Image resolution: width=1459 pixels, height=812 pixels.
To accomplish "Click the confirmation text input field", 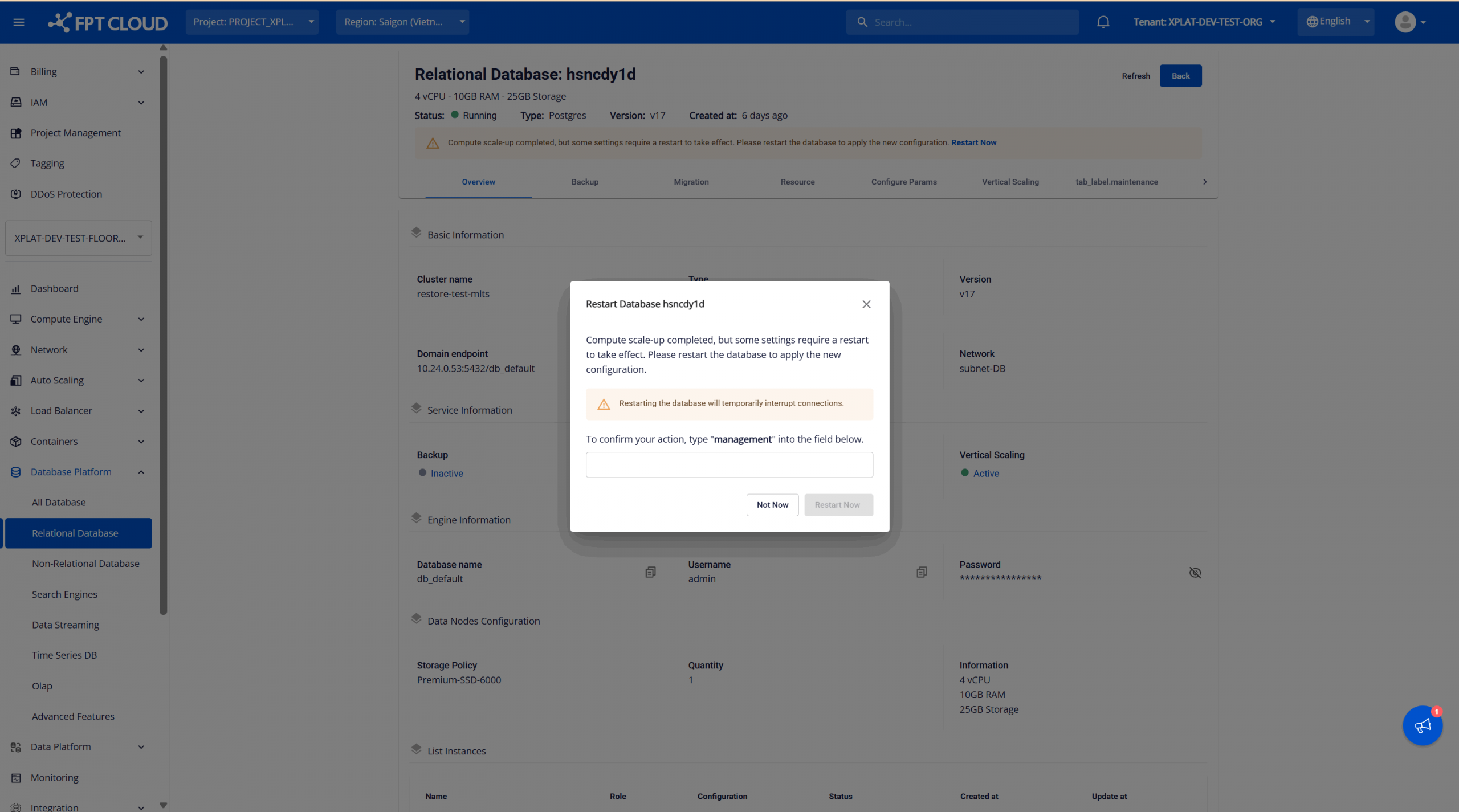I will click(729, 465).
